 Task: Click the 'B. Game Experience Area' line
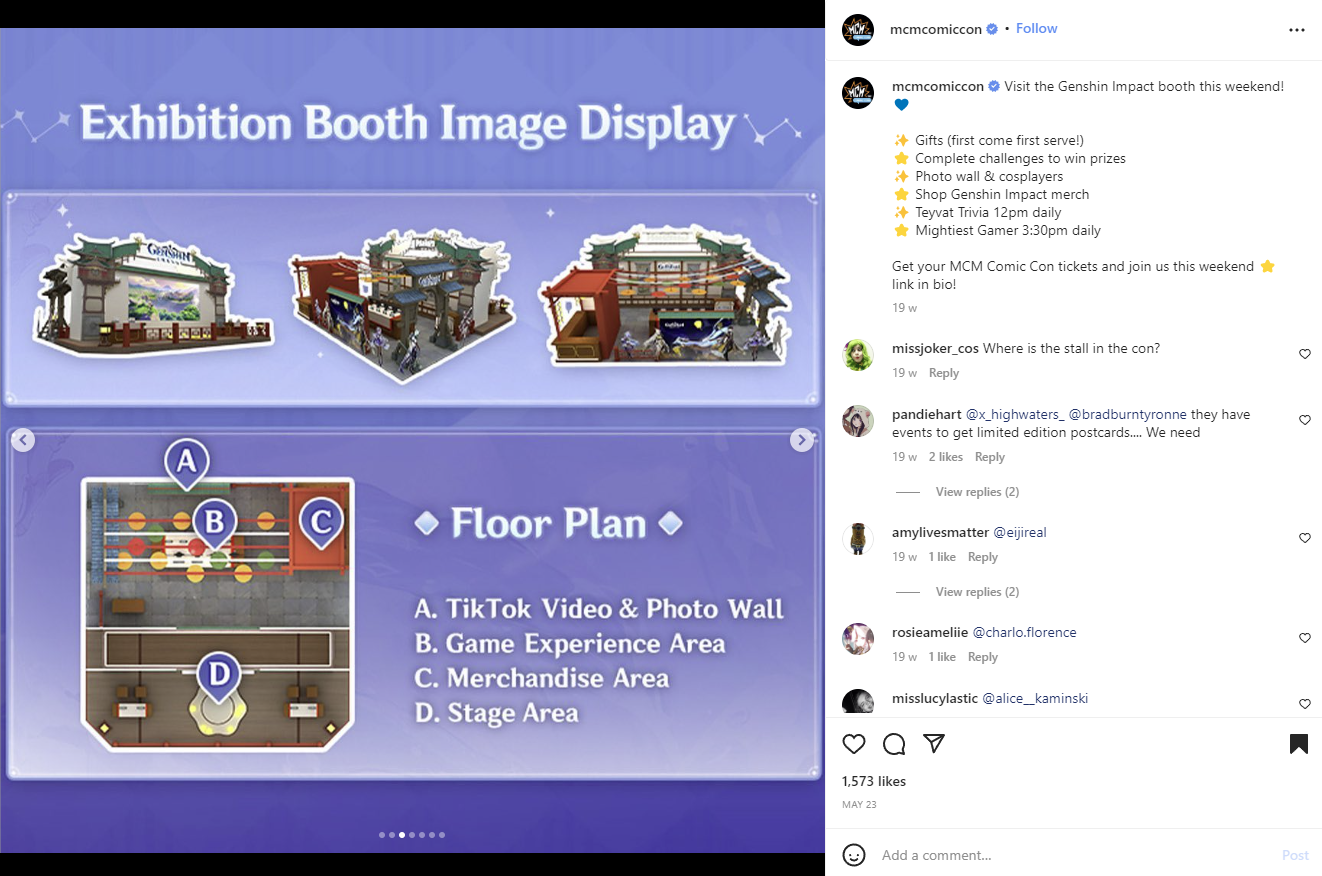[570, 644]
